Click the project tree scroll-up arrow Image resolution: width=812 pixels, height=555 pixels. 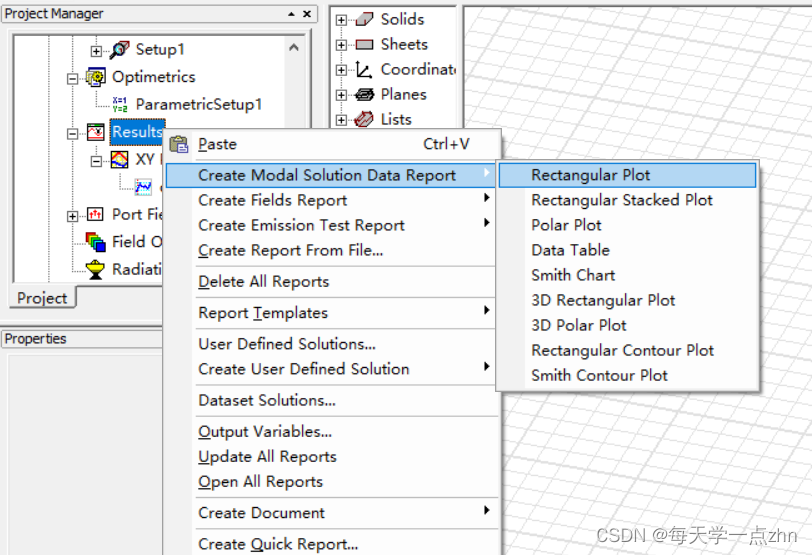coord(294,48)
